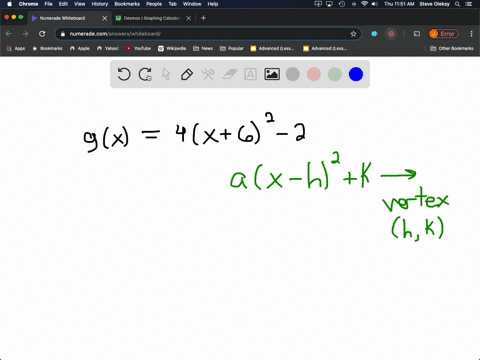Open the Apple menu
Screen dimensions: 480x360
tap(9, 4)
